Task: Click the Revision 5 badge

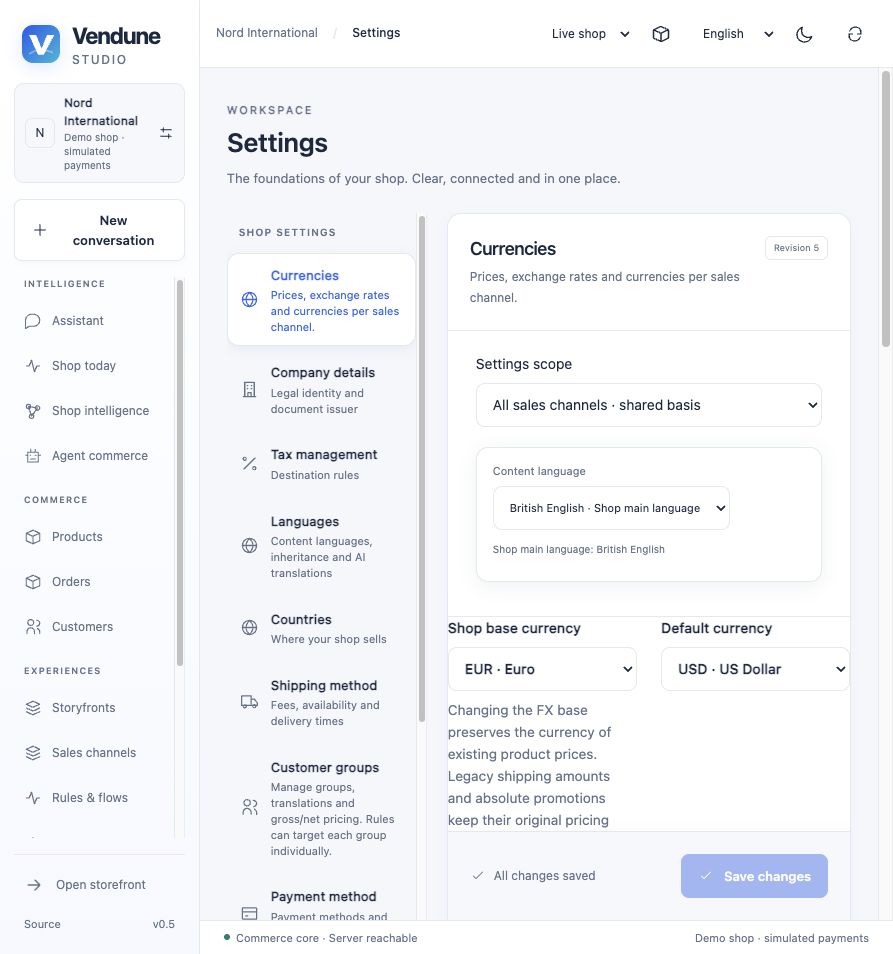Action: point(796,248)
